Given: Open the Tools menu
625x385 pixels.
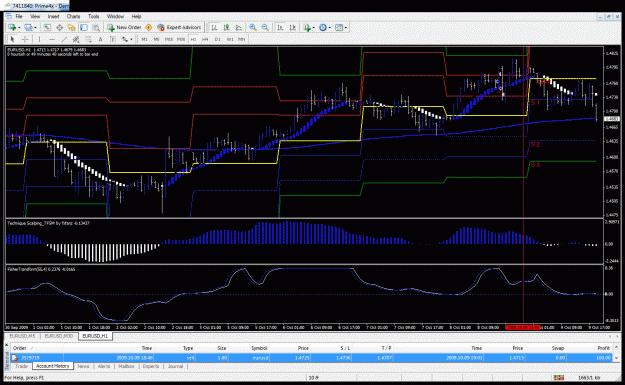Looking at the screenshot, I should click(94, 16).
